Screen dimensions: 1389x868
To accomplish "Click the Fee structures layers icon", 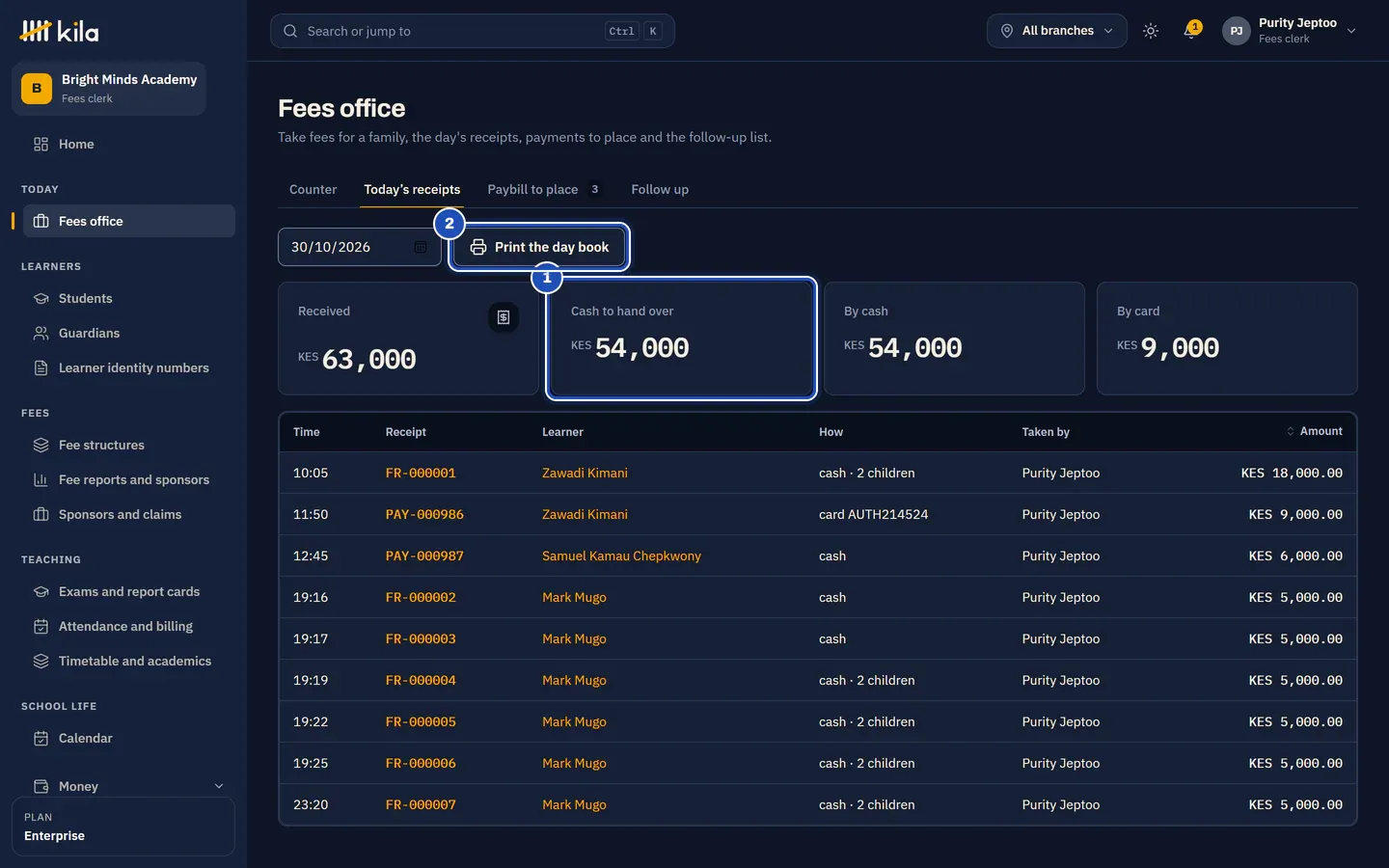I will [x=41, y=445].
